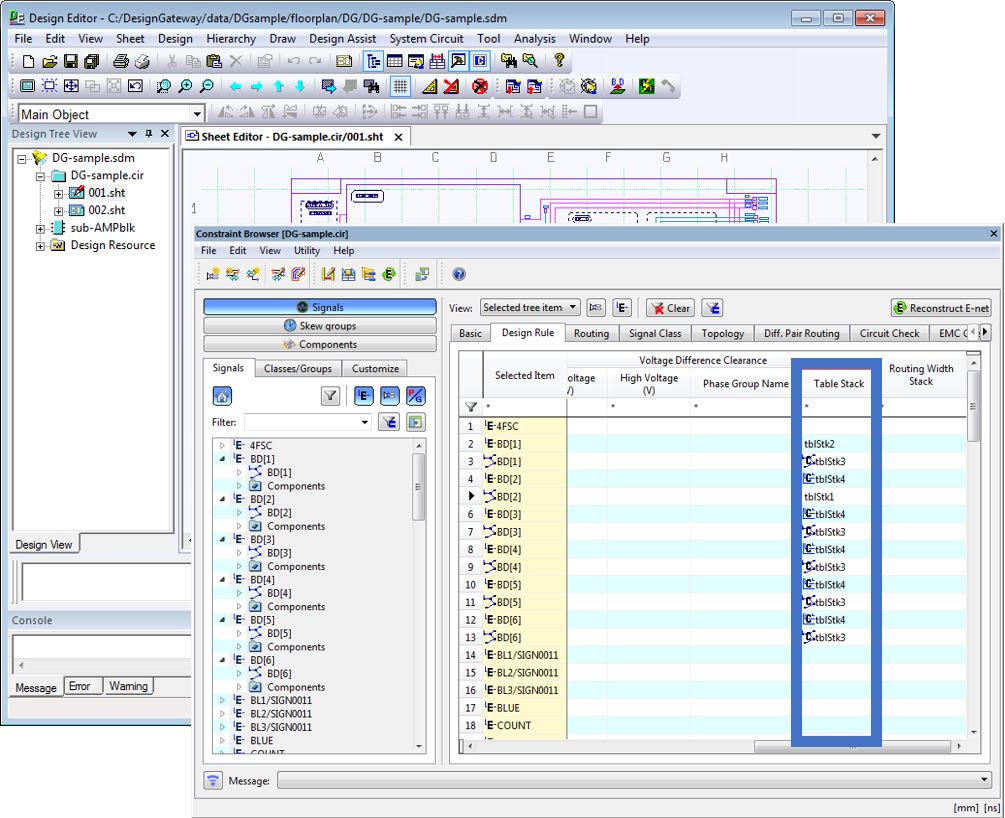Screen dimensions: 1005x818
Task: Switch to the Topology tab
Action: (x=722, y=333)
